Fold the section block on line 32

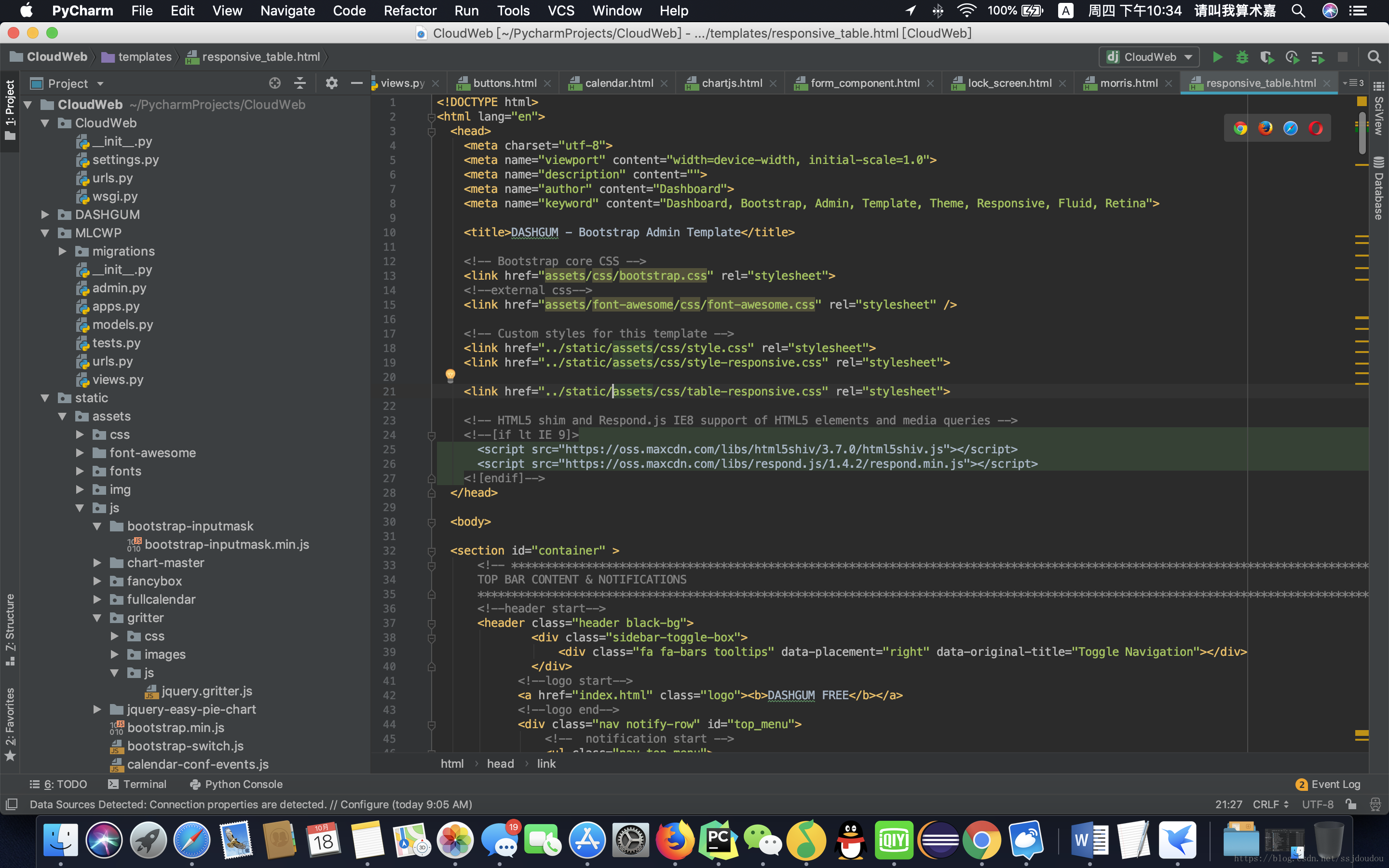[x=432, y=551]
